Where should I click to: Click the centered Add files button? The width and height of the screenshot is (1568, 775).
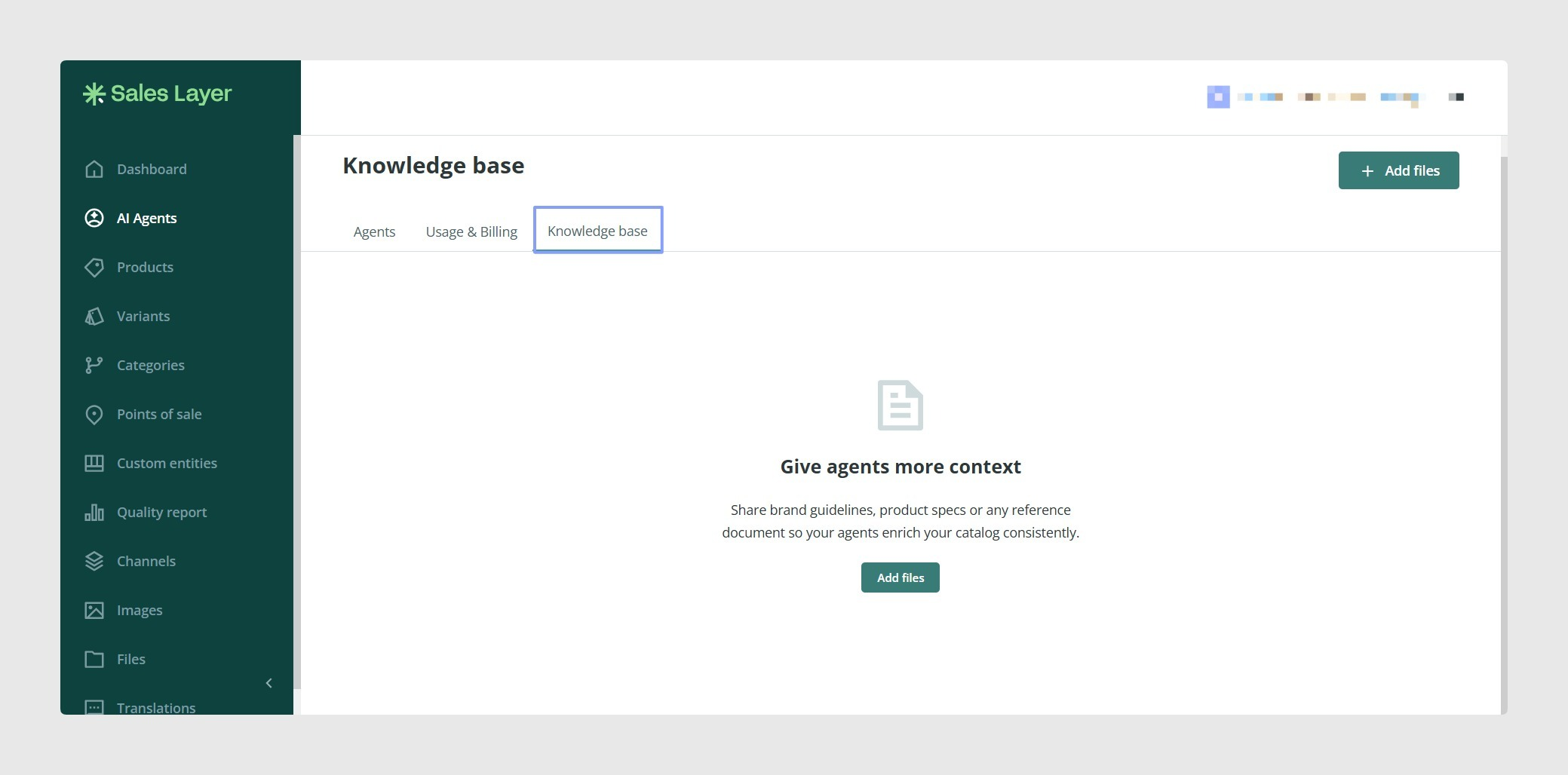(x=901, y=577)
